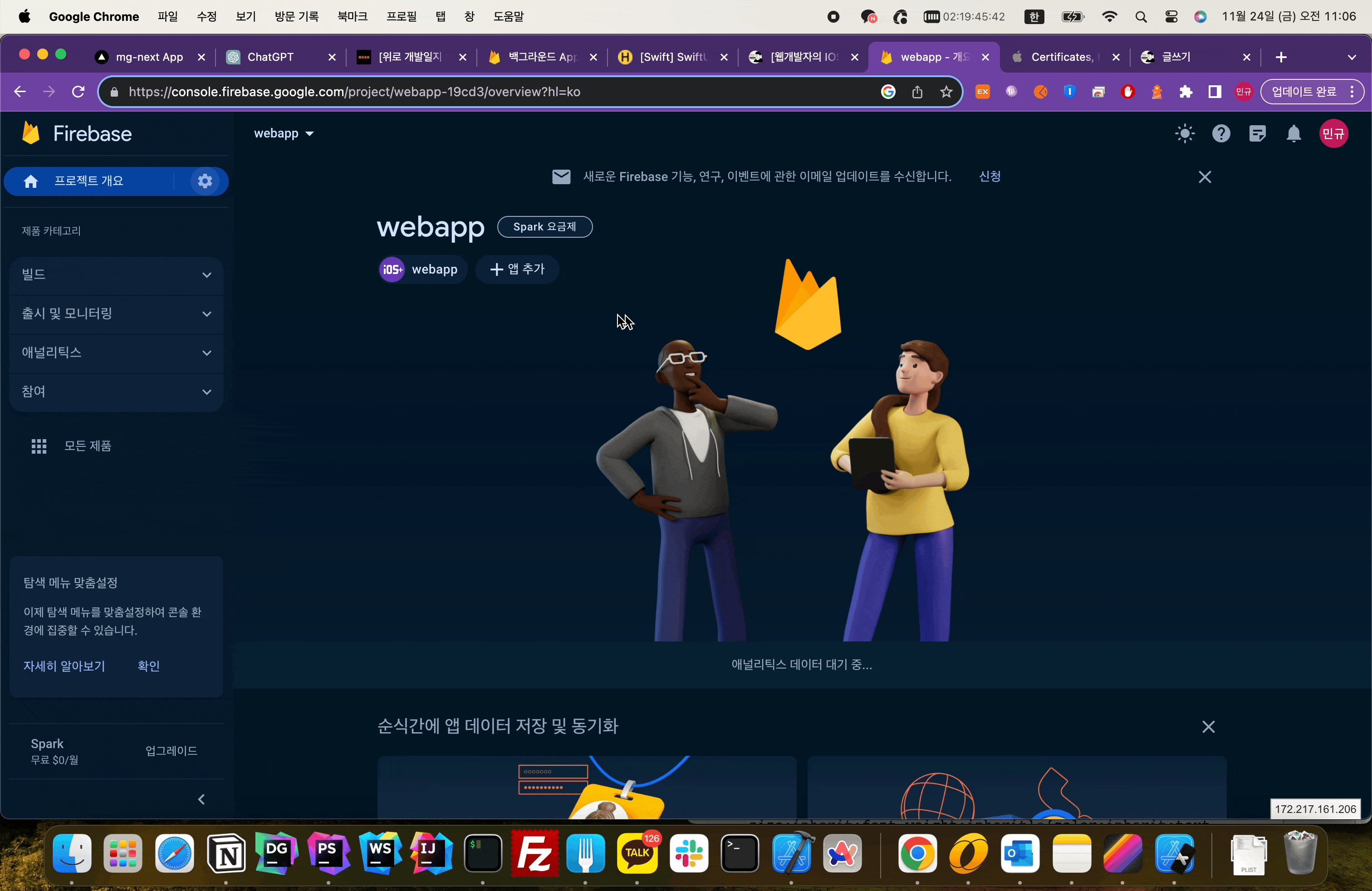Dismiss the email update banner
1372x891 pixels.
(x=1204, y=177)
